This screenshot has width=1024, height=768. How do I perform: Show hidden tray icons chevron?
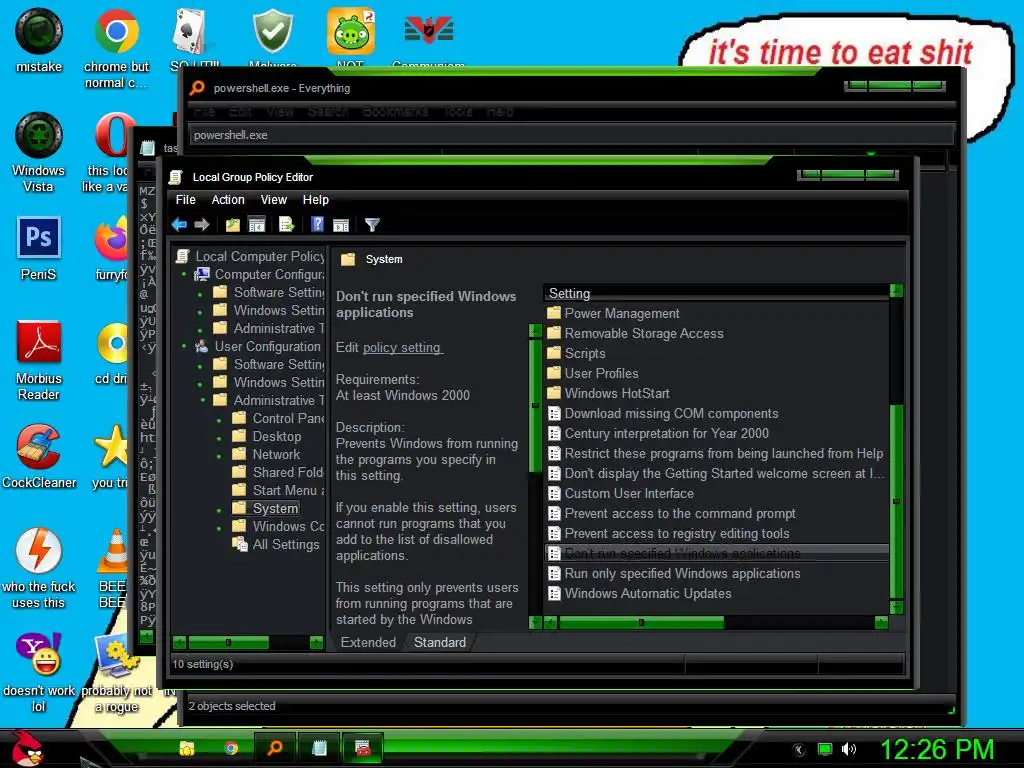tap(798, 750)
